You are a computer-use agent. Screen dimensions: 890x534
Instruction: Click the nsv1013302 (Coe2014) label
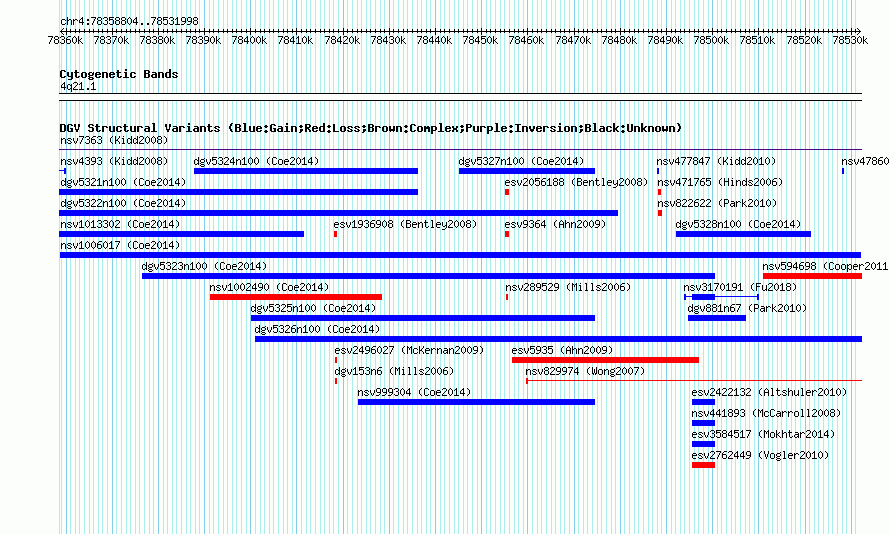point(120,224)
